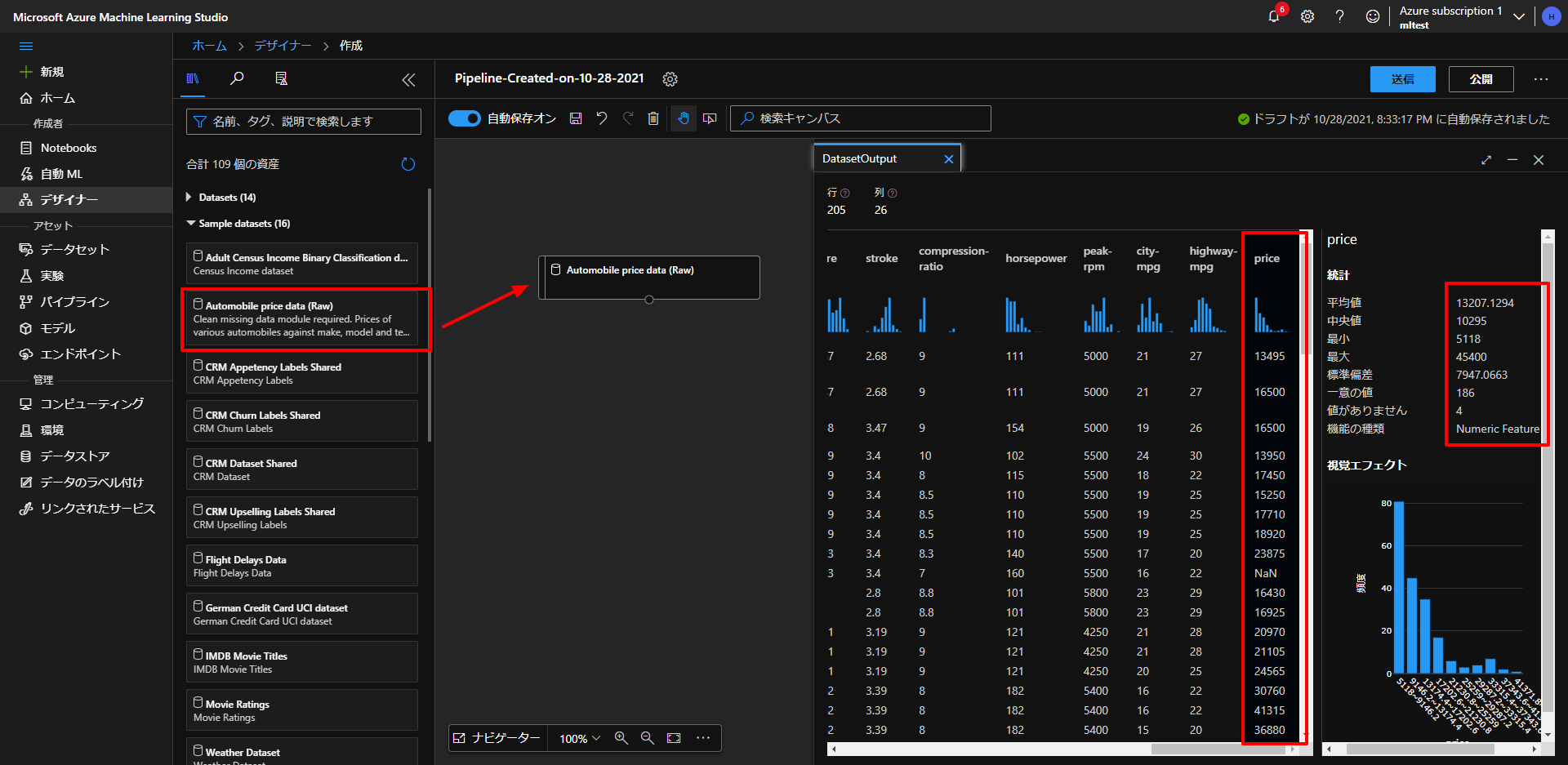Open pipeline settings gear next to pipeline name
Image resolution: width=1568 pixels, height=765 pixels.
pyautogui.click(x=670, y=79)
